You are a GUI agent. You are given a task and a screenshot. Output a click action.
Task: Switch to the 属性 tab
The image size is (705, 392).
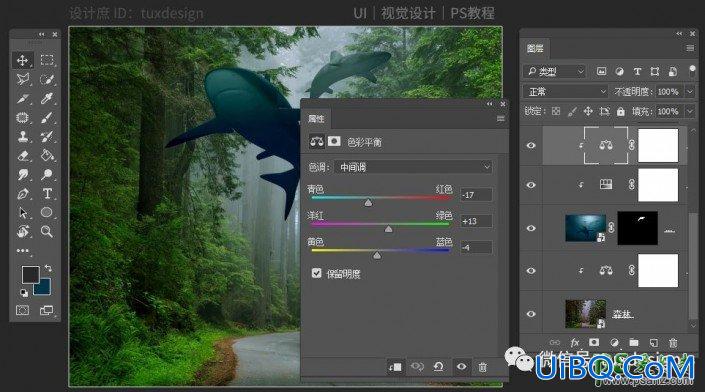[316, 119]
